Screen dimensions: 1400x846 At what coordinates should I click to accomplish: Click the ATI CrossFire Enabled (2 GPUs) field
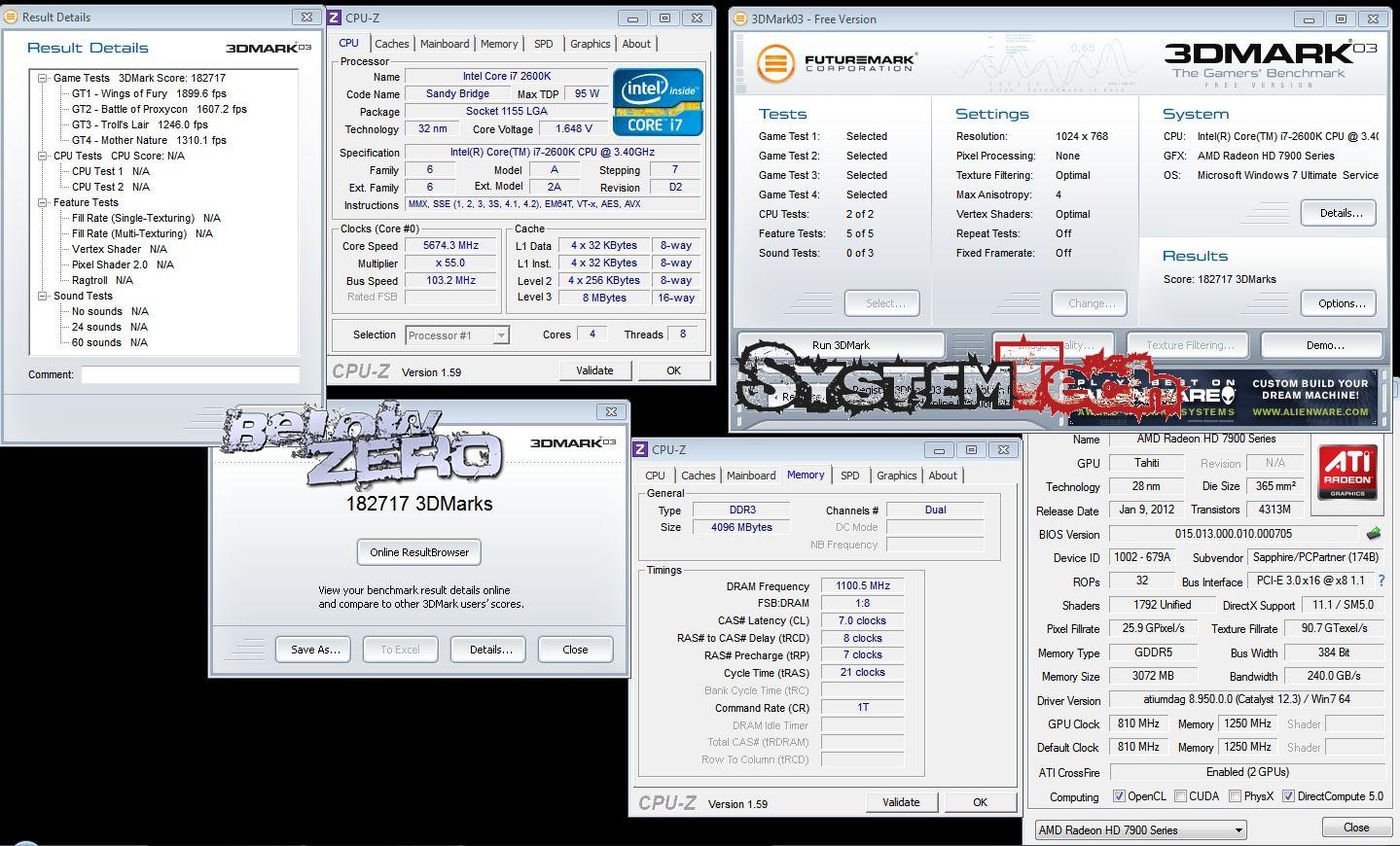(x=1246, y=772)
